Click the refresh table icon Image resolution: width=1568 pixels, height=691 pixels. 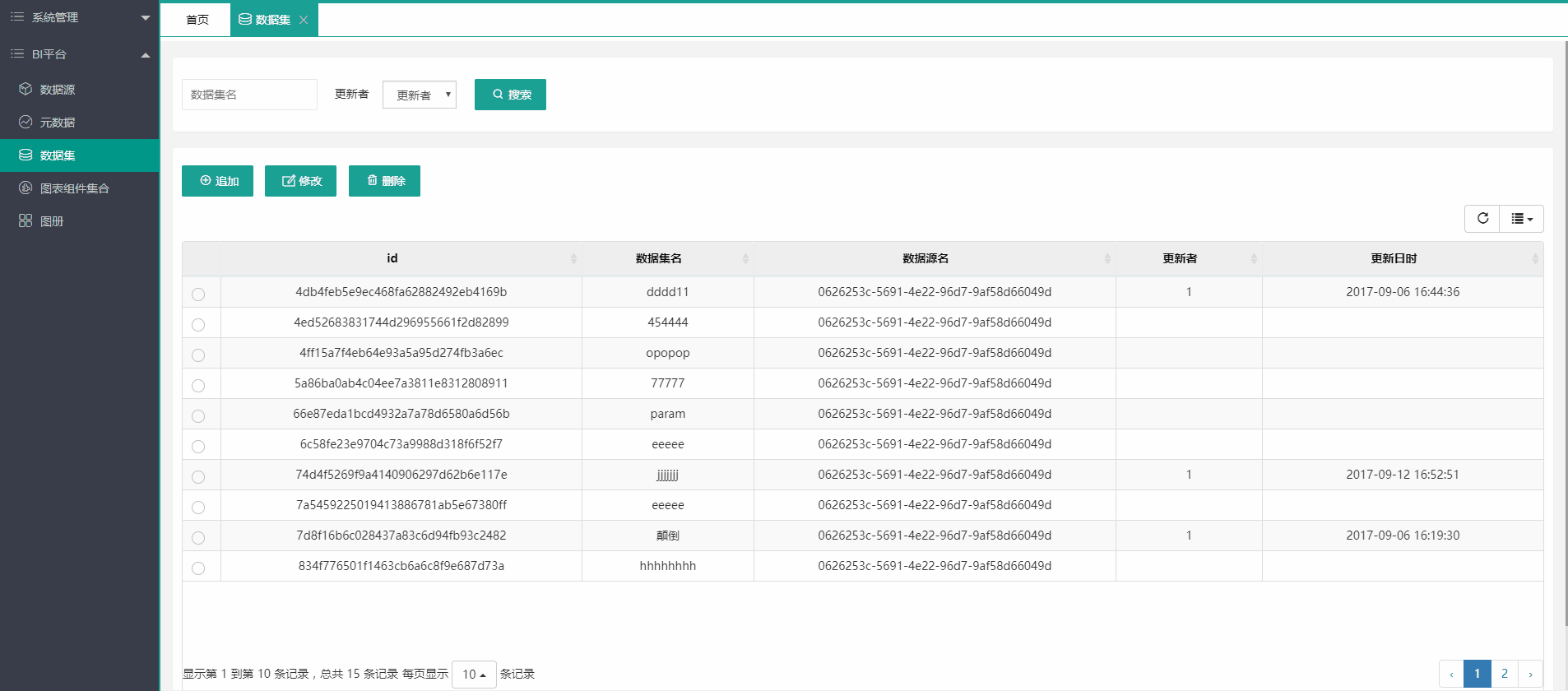coord(1482,219)
